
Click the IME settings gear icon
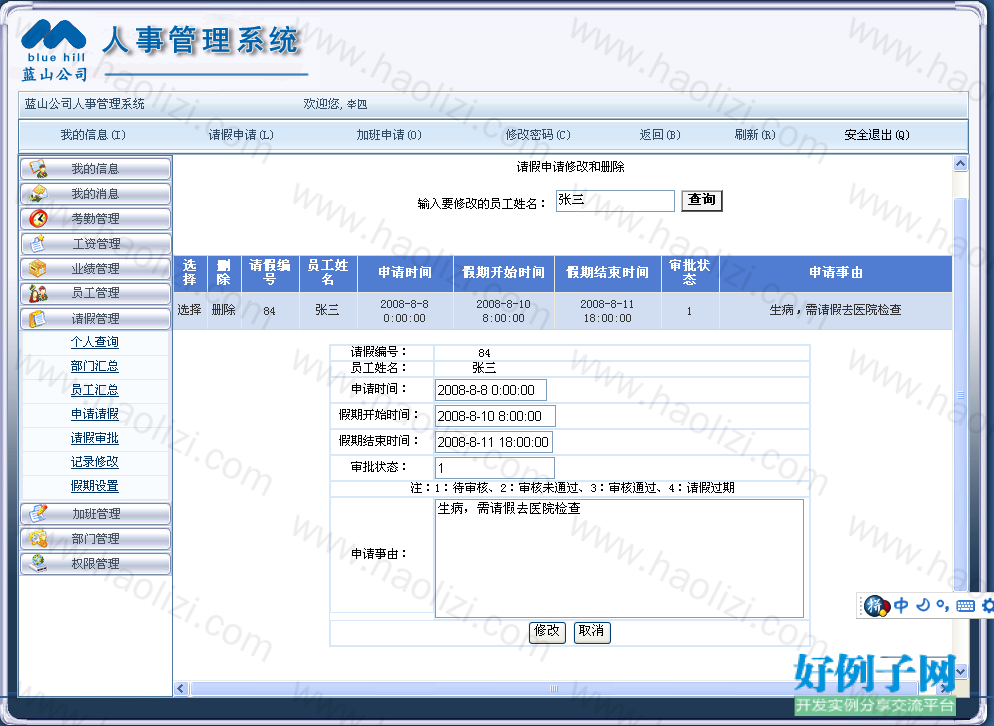[988, 606]
